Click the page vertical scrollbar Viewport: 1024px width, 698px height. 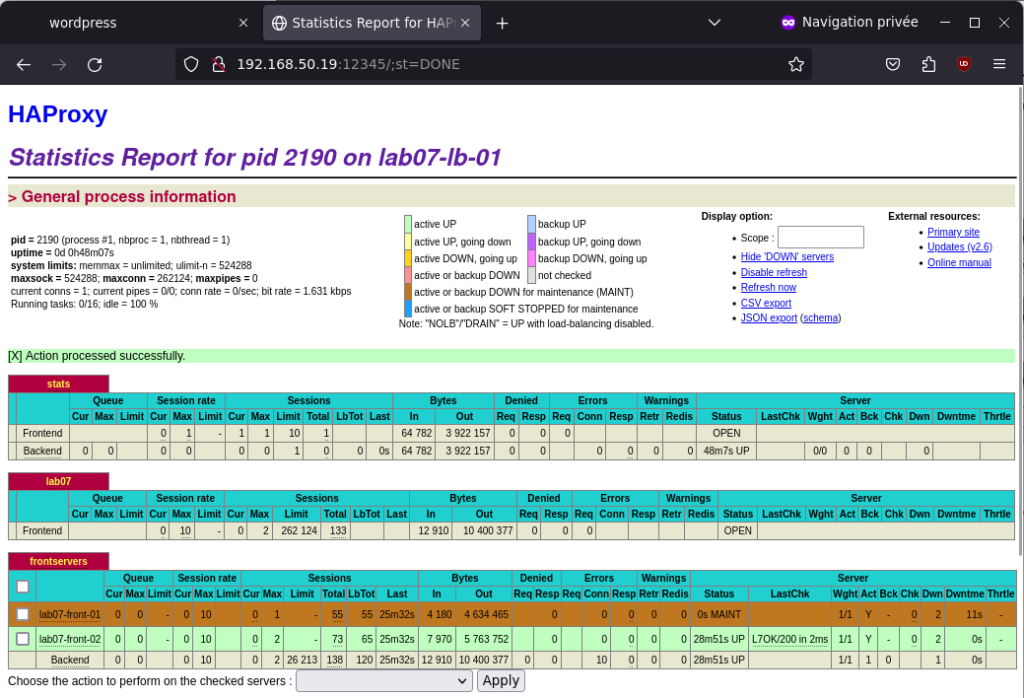(x=1020, y=320)
